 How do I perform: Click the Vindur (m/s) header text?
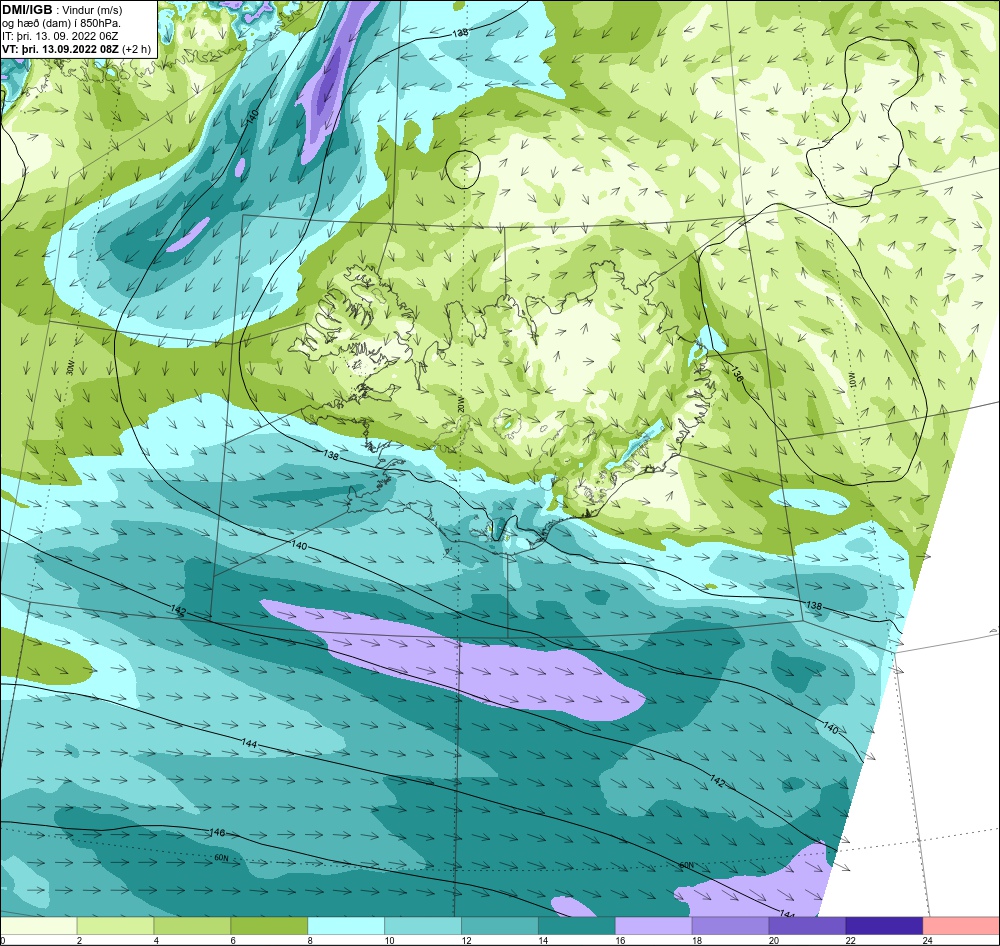92,11
